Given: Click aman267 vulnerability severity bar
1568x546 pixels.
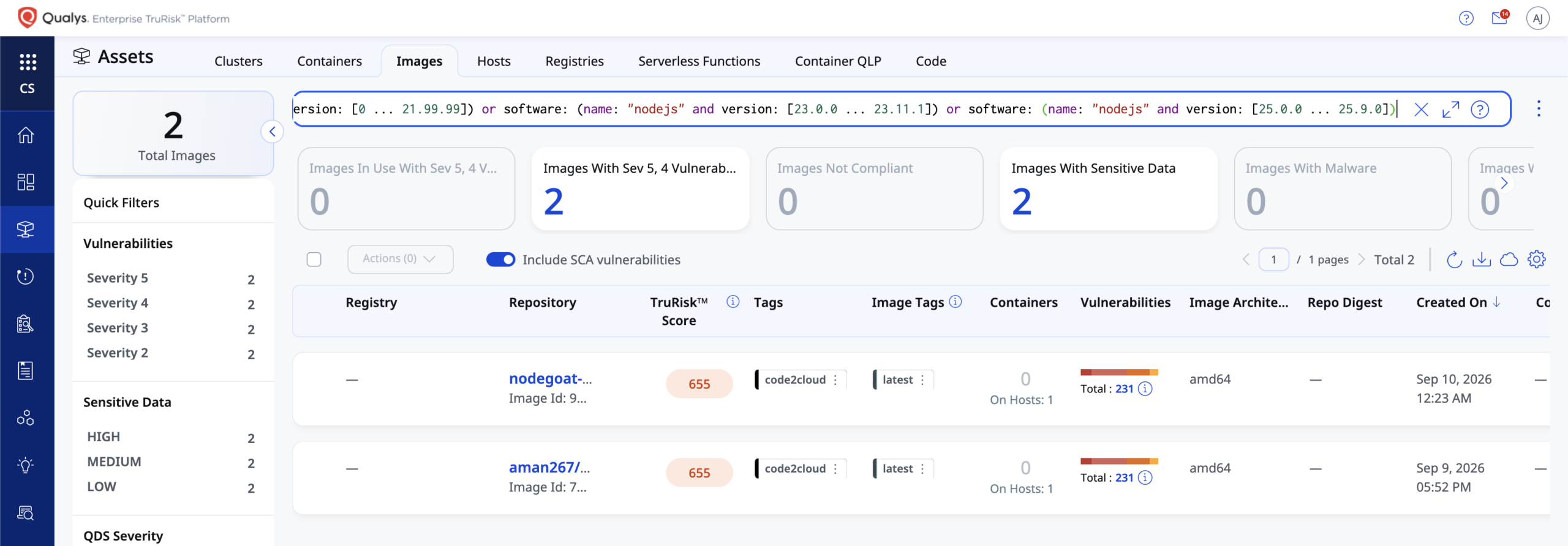Looking at the screenshot, I should [1119, 462].
